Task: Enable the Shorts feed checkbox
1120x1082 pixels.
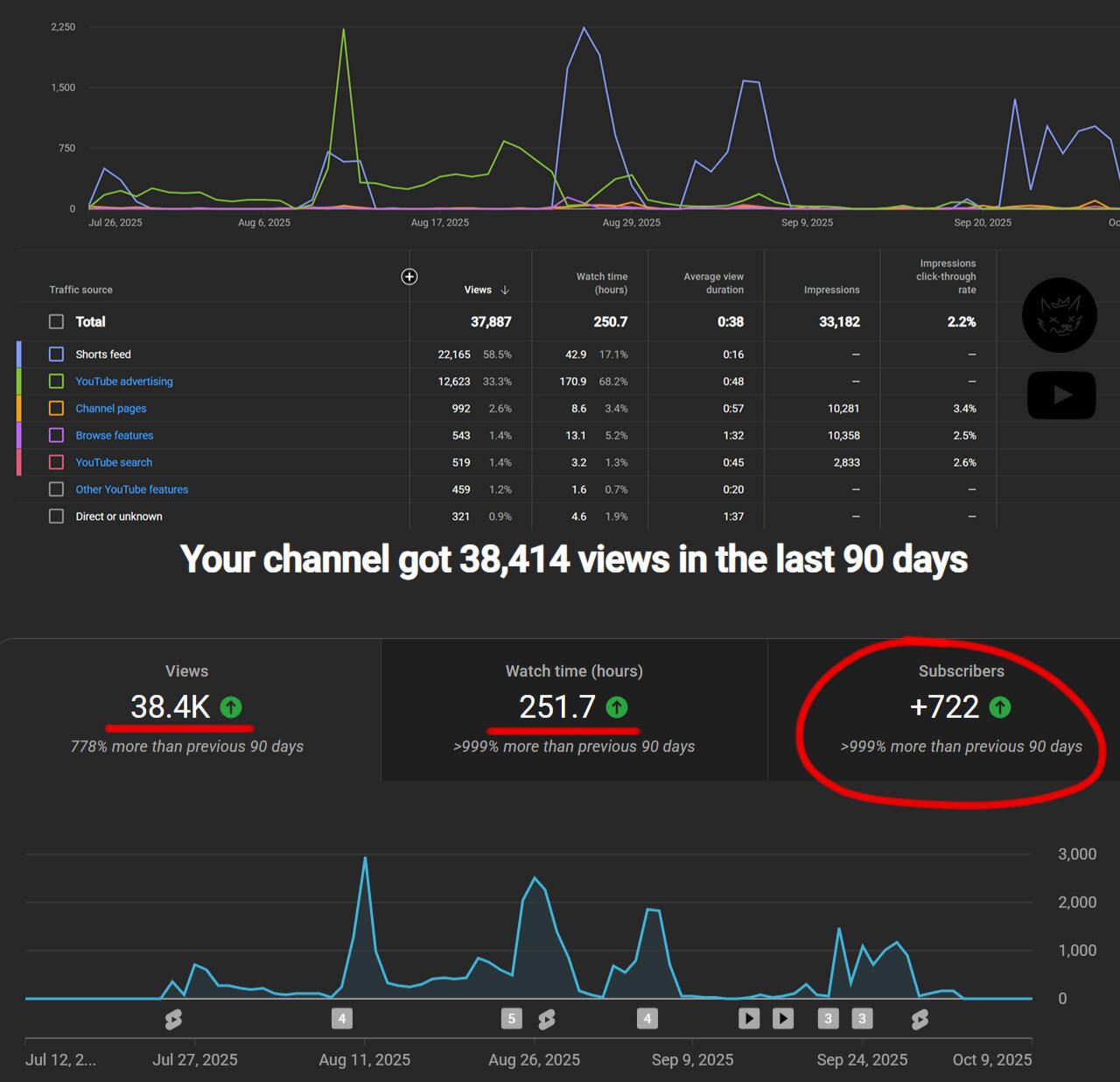Action: 56,354
